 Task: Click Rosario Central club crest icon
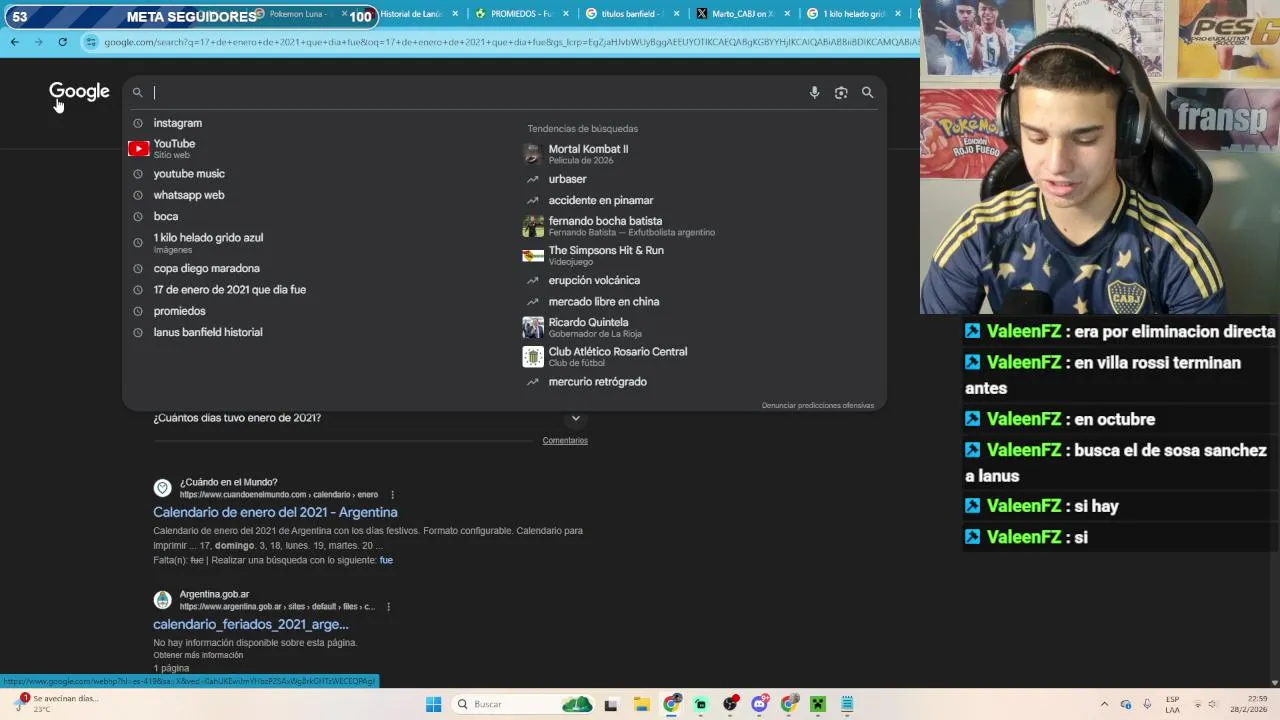tap(533, 356)
